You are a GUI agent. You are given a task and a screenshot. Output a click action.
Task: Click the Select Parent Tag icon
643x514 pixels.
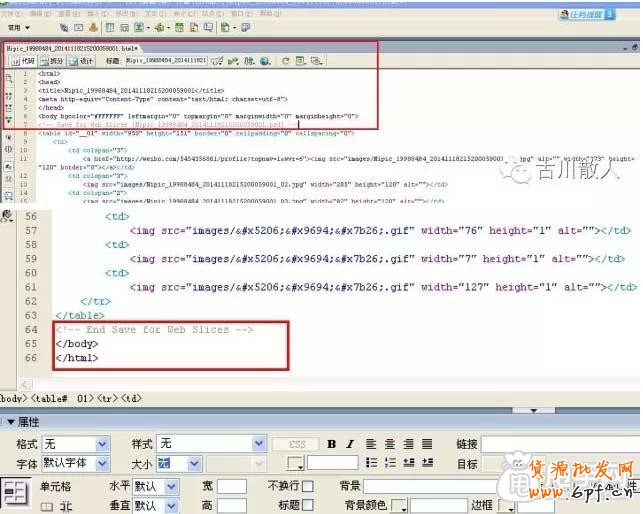9,137
